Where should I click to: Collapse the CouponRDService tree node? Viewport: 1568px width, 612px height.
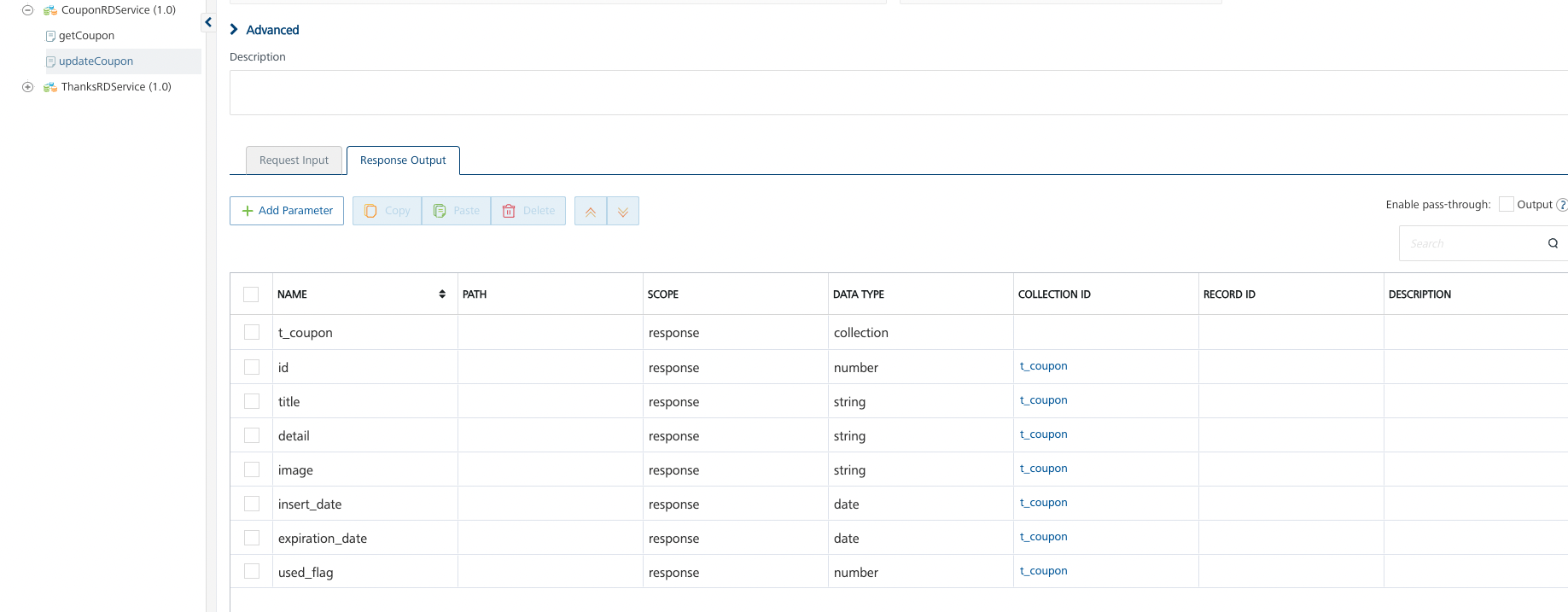click(27, 10)
